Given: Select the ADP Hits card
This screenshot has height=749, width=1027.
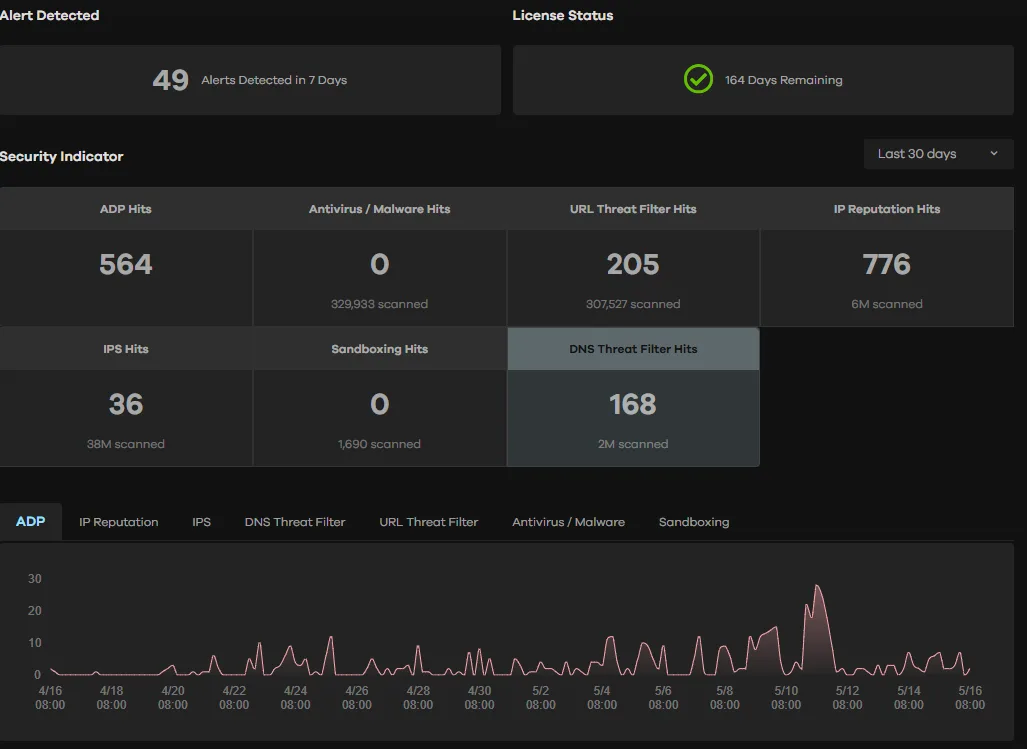Looking at the screenshot, I should [x=126, y=264].
